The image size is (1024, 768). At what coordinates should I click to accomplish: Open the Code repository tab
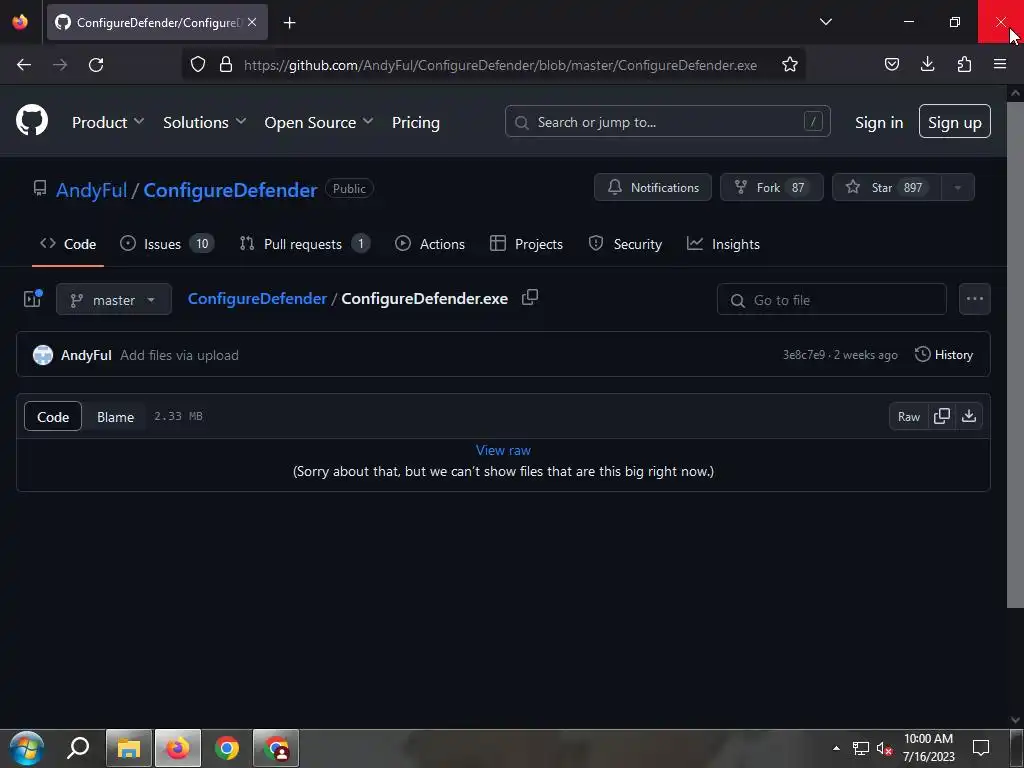point(68,244)
